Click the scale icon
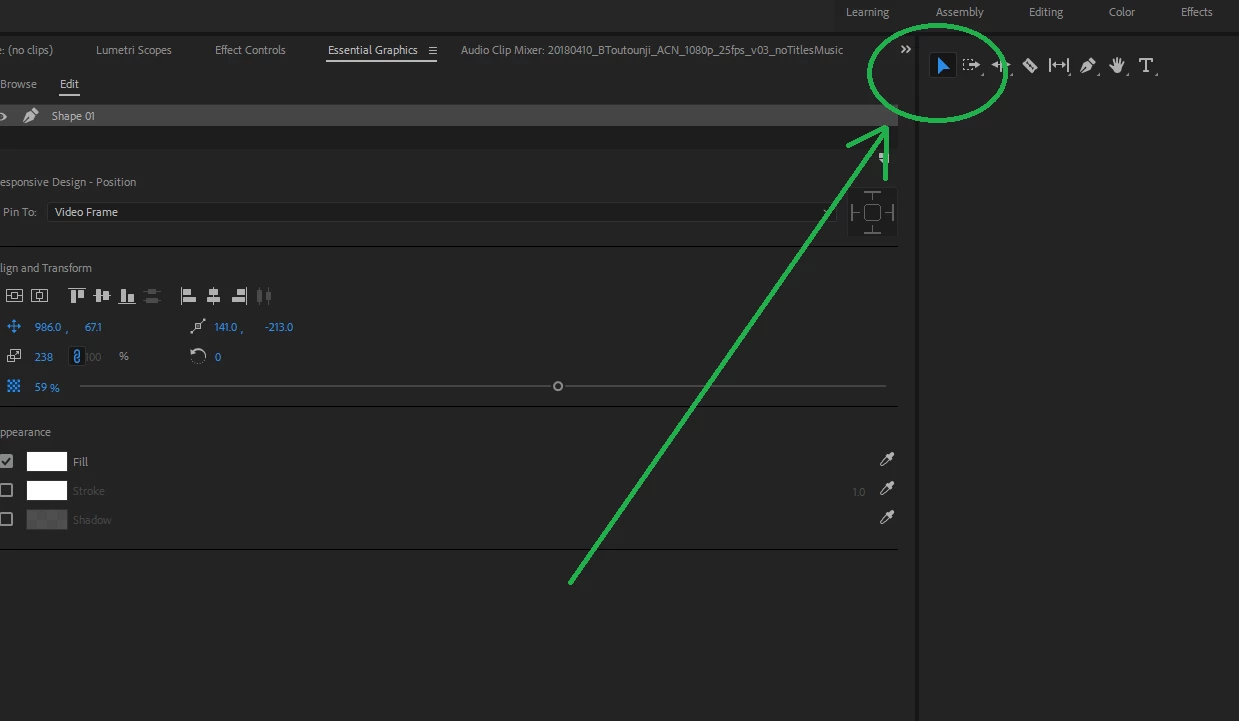The width and height of the screenshot is (1239, 721). 14,356
